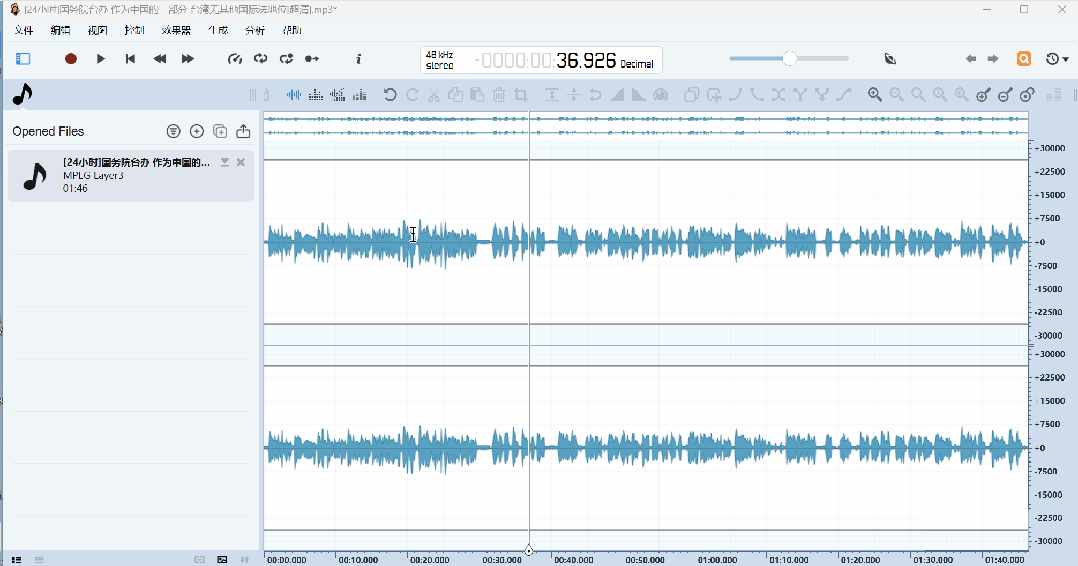1078x566 pixels.
Task: Adjust the playback volume slider handle
Action: click(789, 58)
